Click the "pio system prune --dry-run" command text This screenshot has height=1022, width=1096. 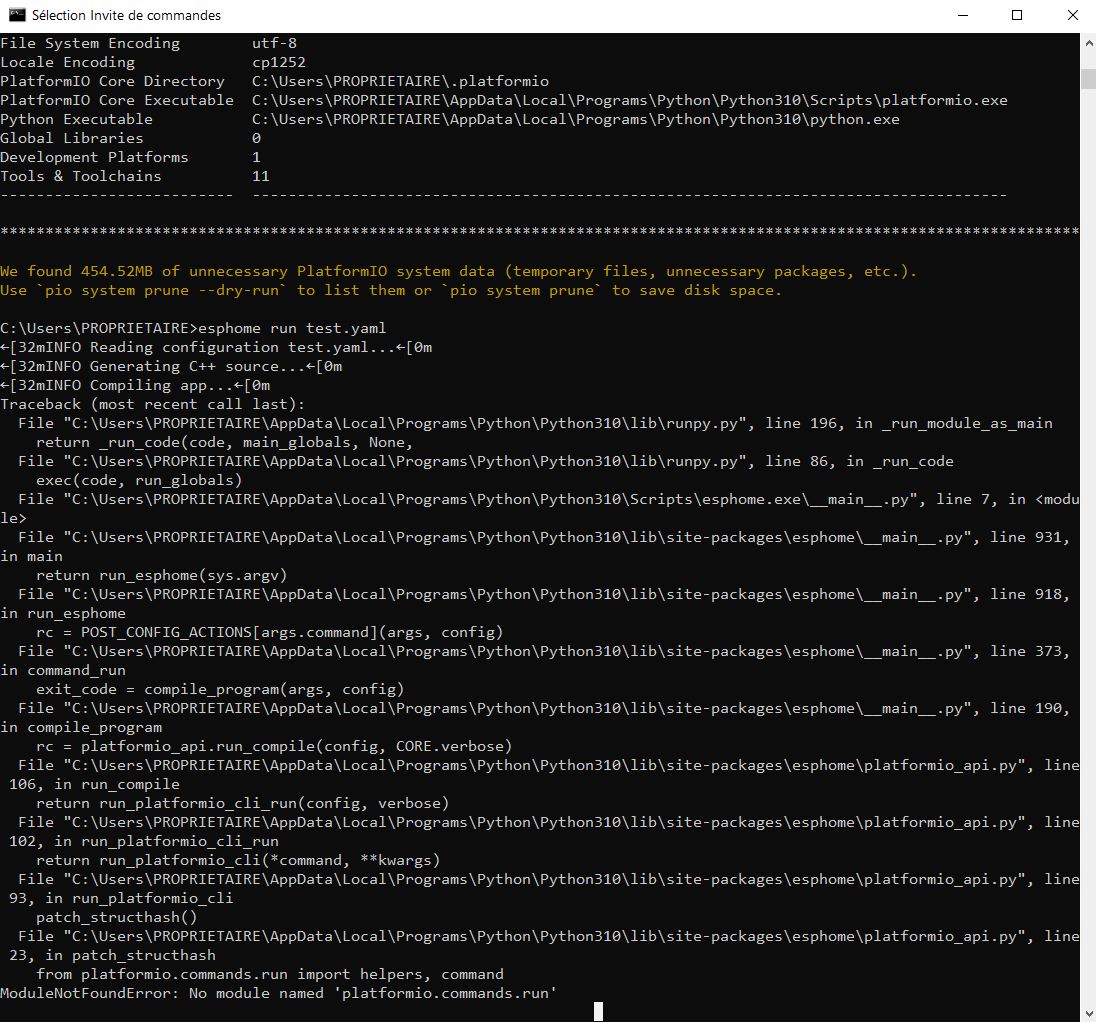pyautogui.click(x=161, y=290)
